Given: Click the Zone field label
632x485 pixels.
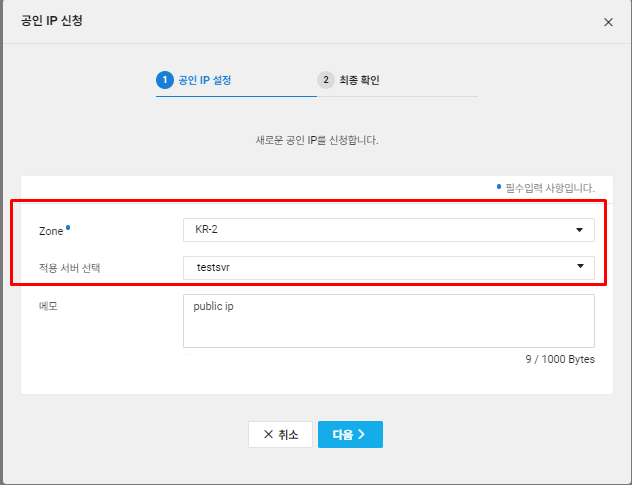Looking at the screenshot, I should click(51, 231).
